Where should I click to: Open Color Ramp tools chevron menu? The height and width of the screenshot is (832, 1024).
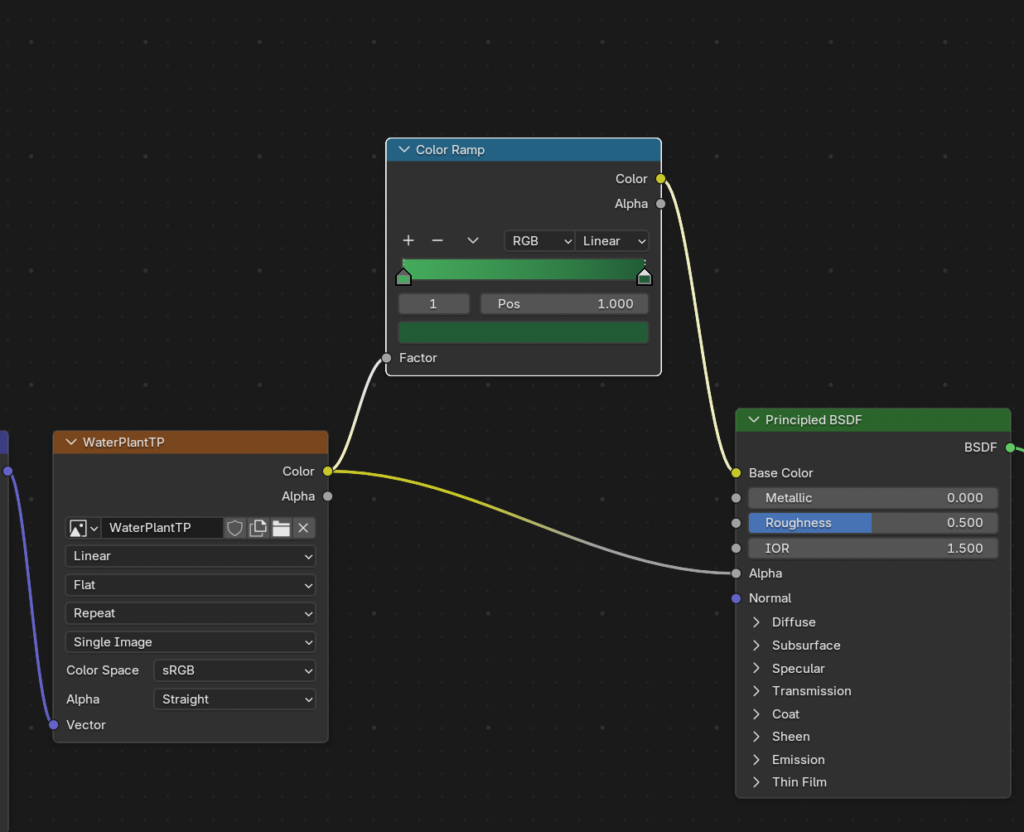click(x=473, y=241)
